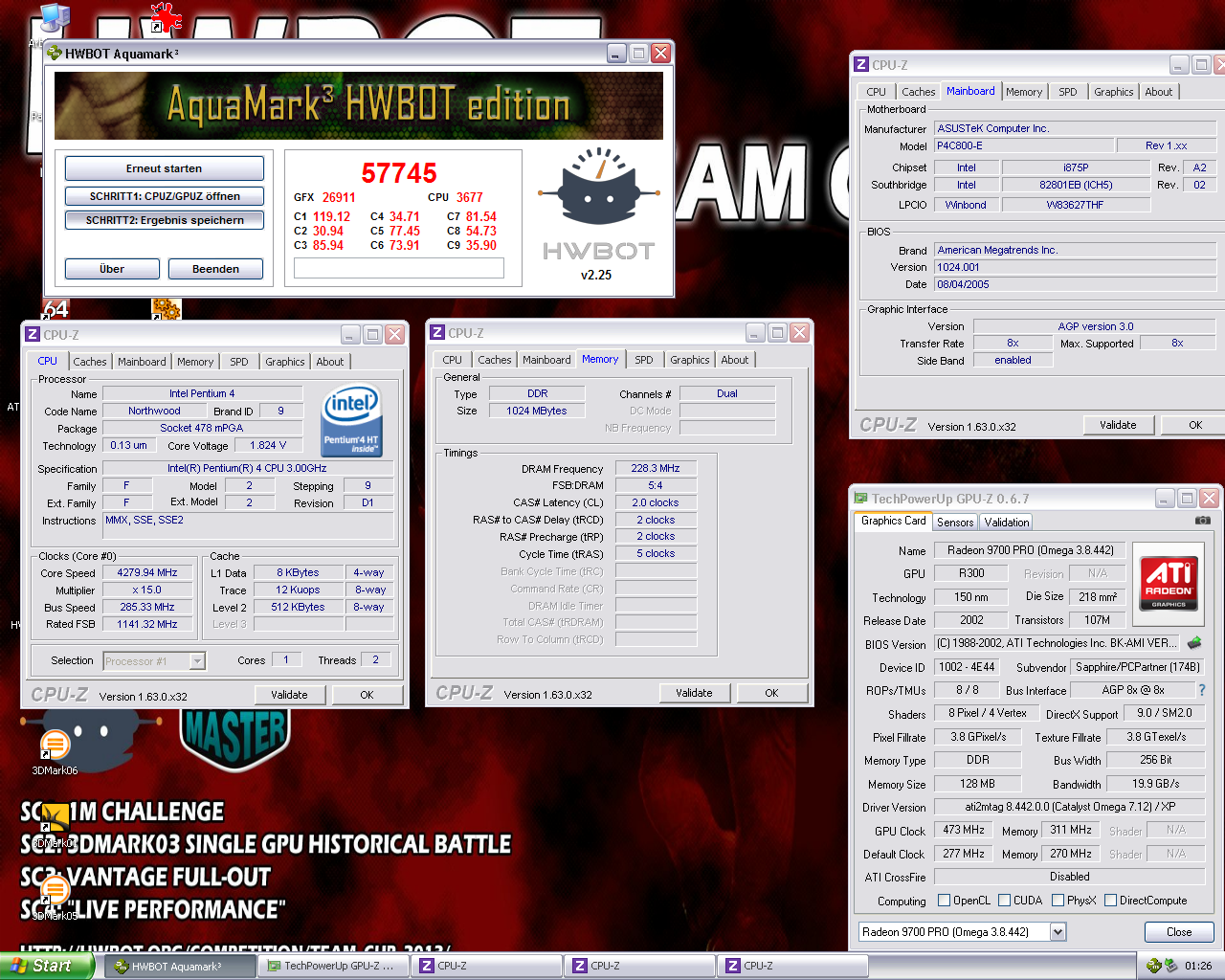The image size is (1225, 980).
Task: Click the GPU-Z Close button
Action: [x=1179, y=932]
